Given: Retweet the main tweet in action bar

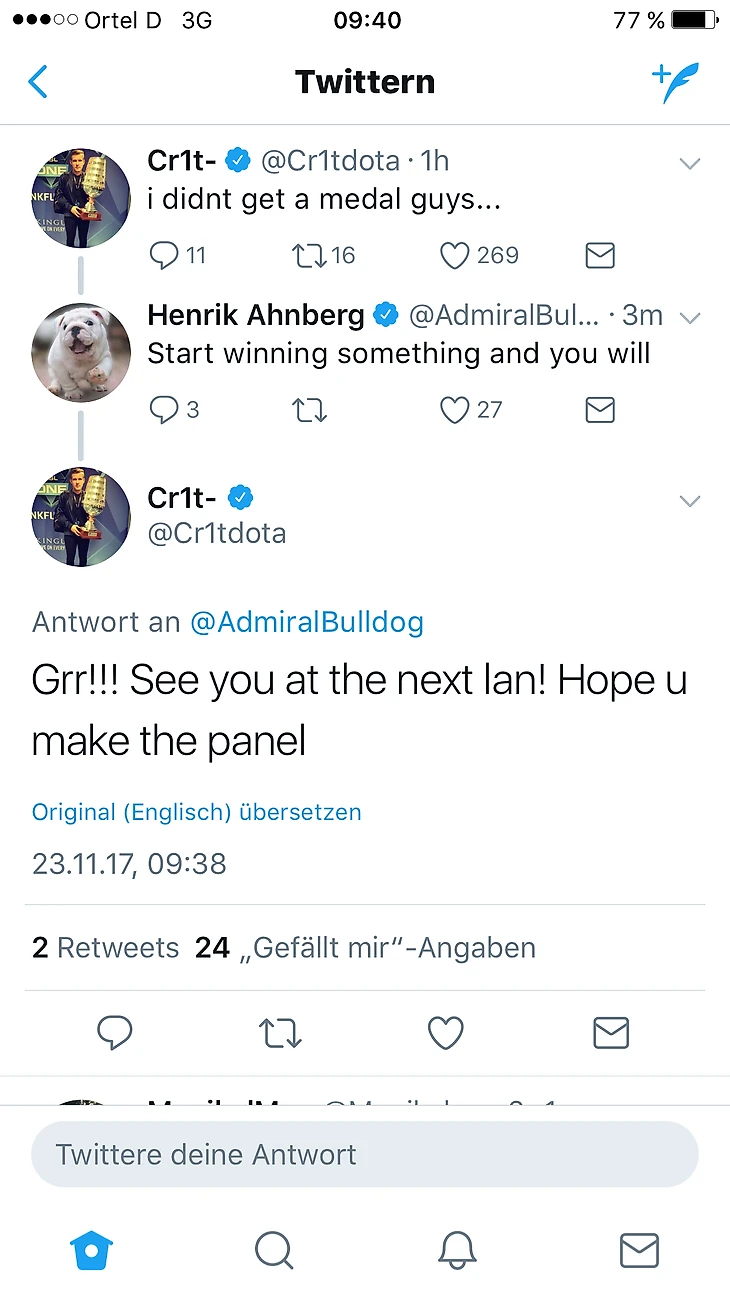Looking at the screenshot, I should 280,1033.
